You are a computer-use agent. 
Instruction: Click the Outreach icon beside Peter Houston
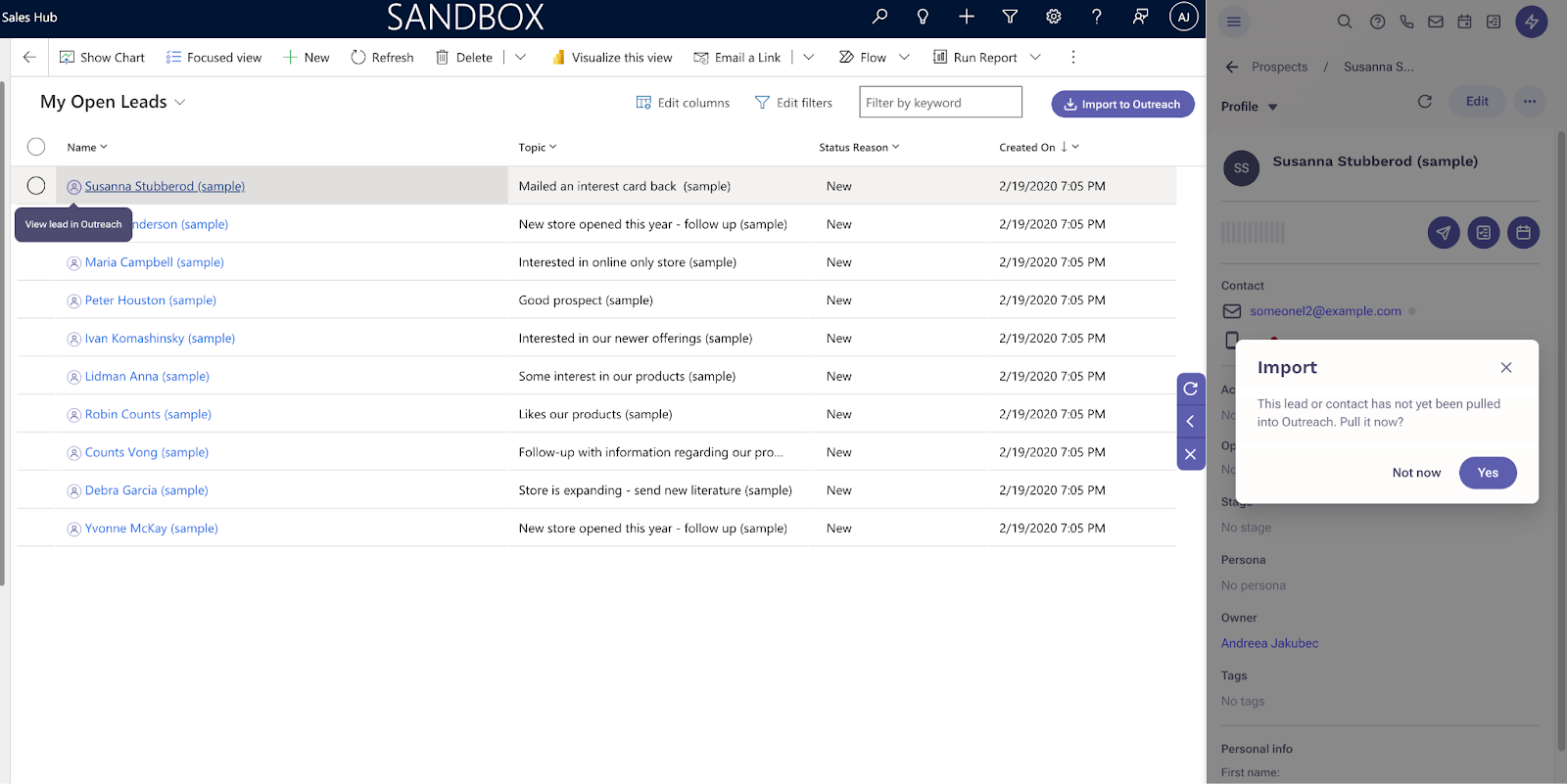73,300
